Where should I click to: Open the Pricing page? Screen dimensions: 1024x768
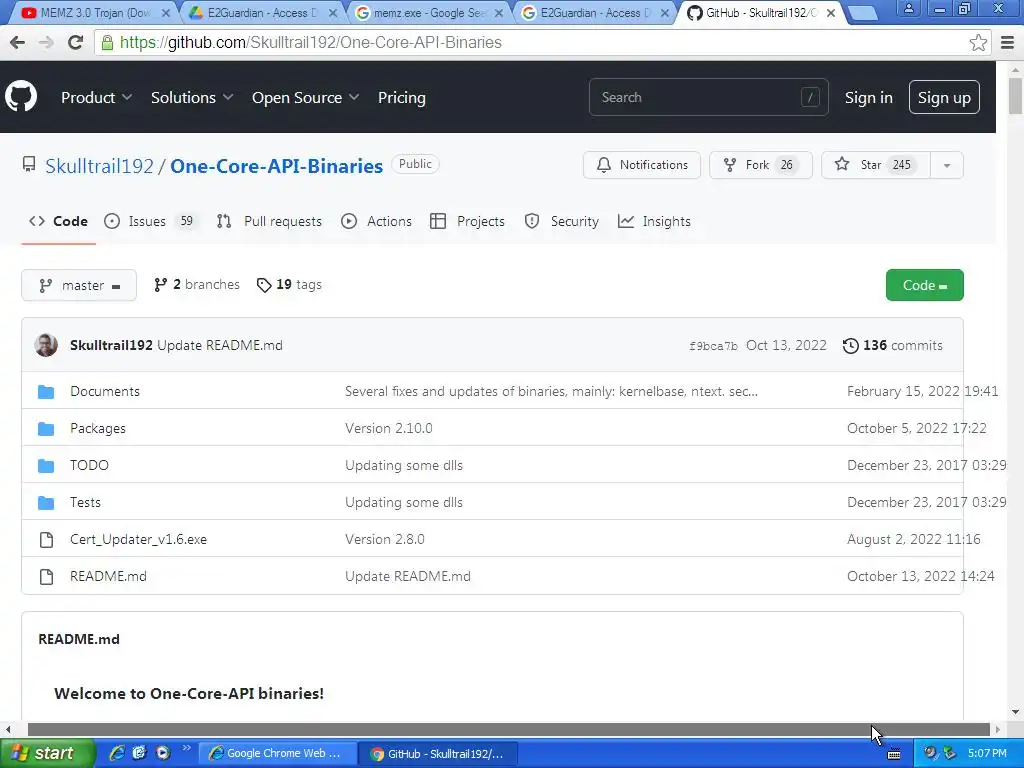(x=402, y=97)
